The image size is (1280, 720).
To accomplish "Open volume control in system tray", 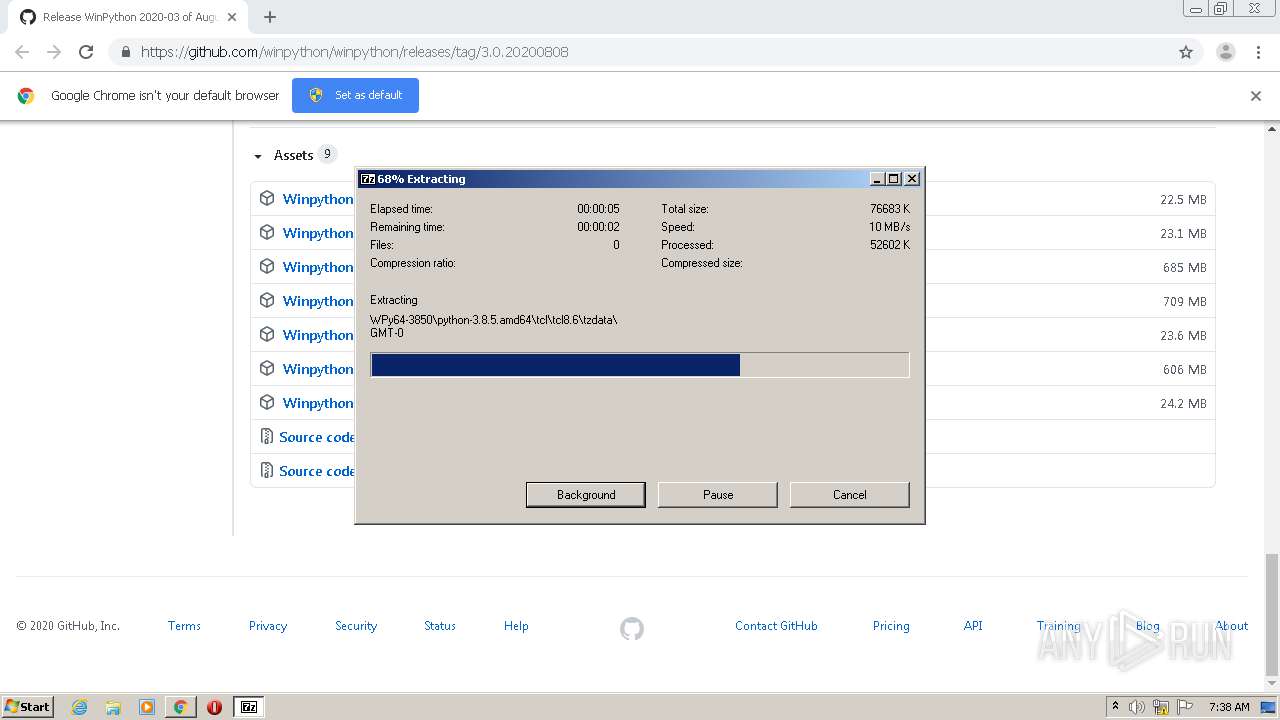I will click(1137, 707).
